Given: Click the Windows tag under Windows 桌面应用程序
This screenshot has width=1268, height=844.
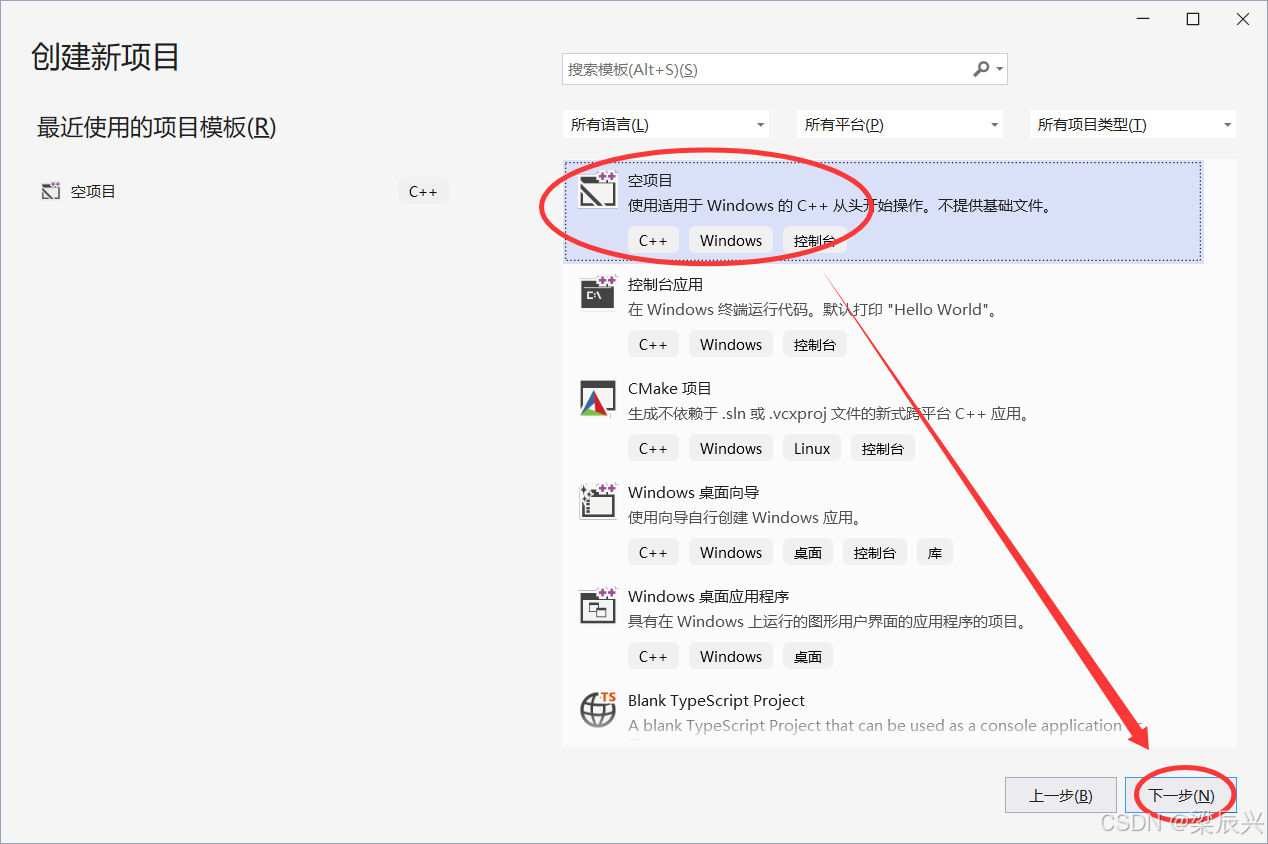Looking at the screenshot, I should pos(731,656).
